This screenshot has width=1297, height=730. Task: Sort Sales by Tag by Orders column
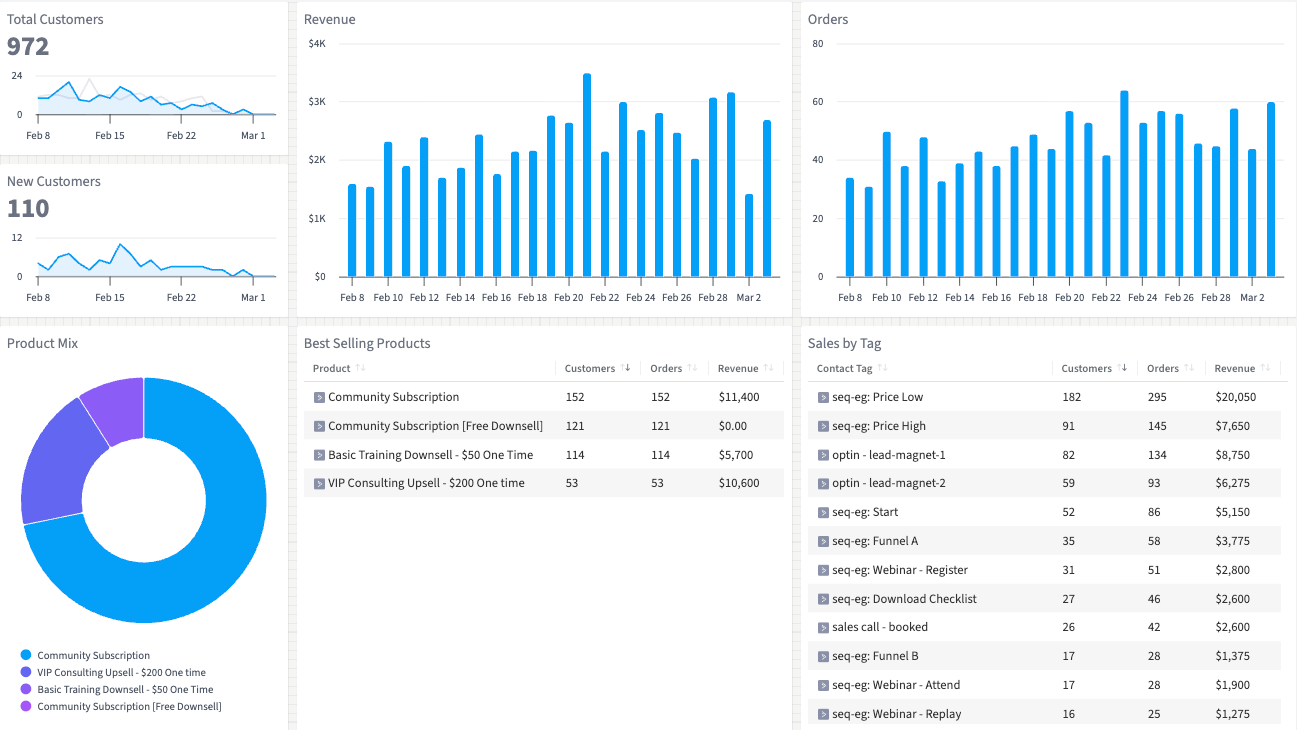coord(1163,368)
